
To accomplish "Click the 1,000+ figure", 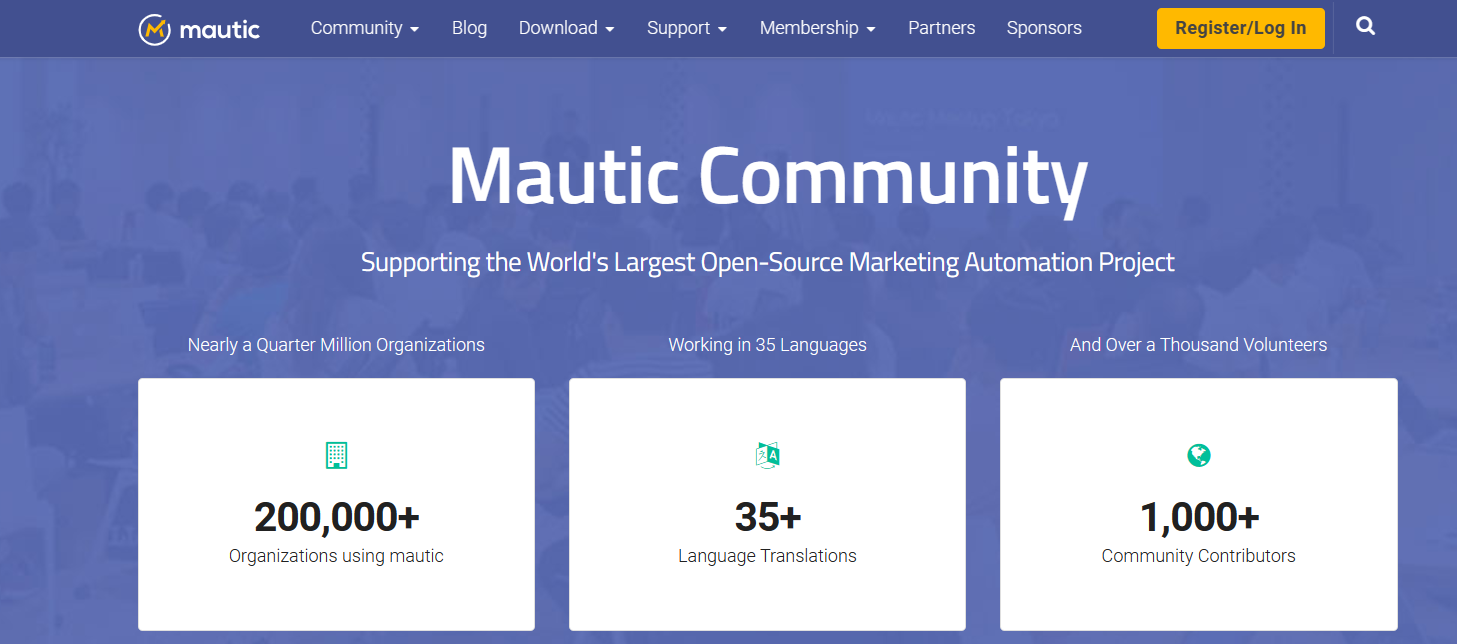I will 1198,517.
